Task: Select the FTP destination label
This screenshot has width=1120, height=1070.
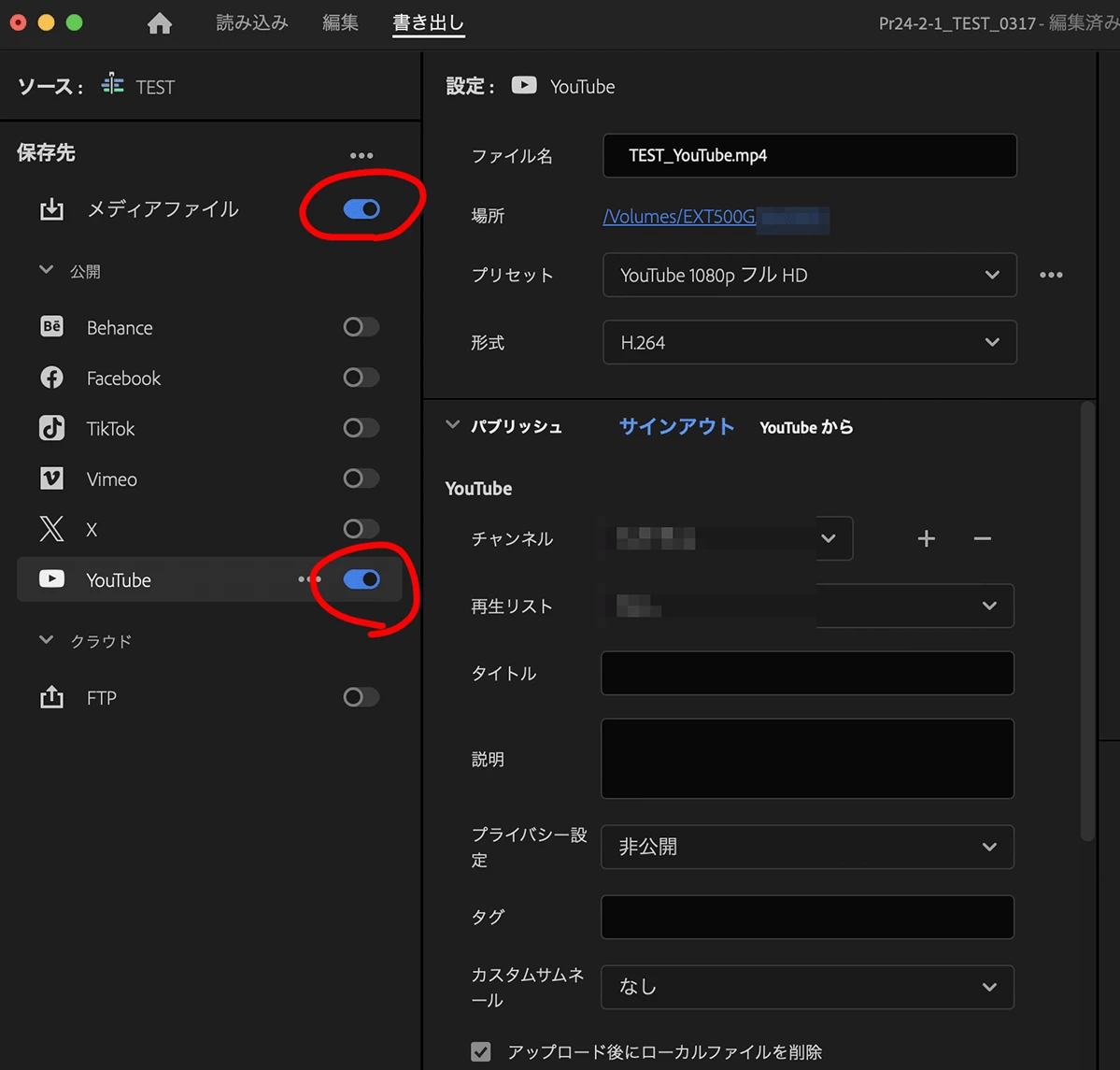Action: (x=102, y=698)
